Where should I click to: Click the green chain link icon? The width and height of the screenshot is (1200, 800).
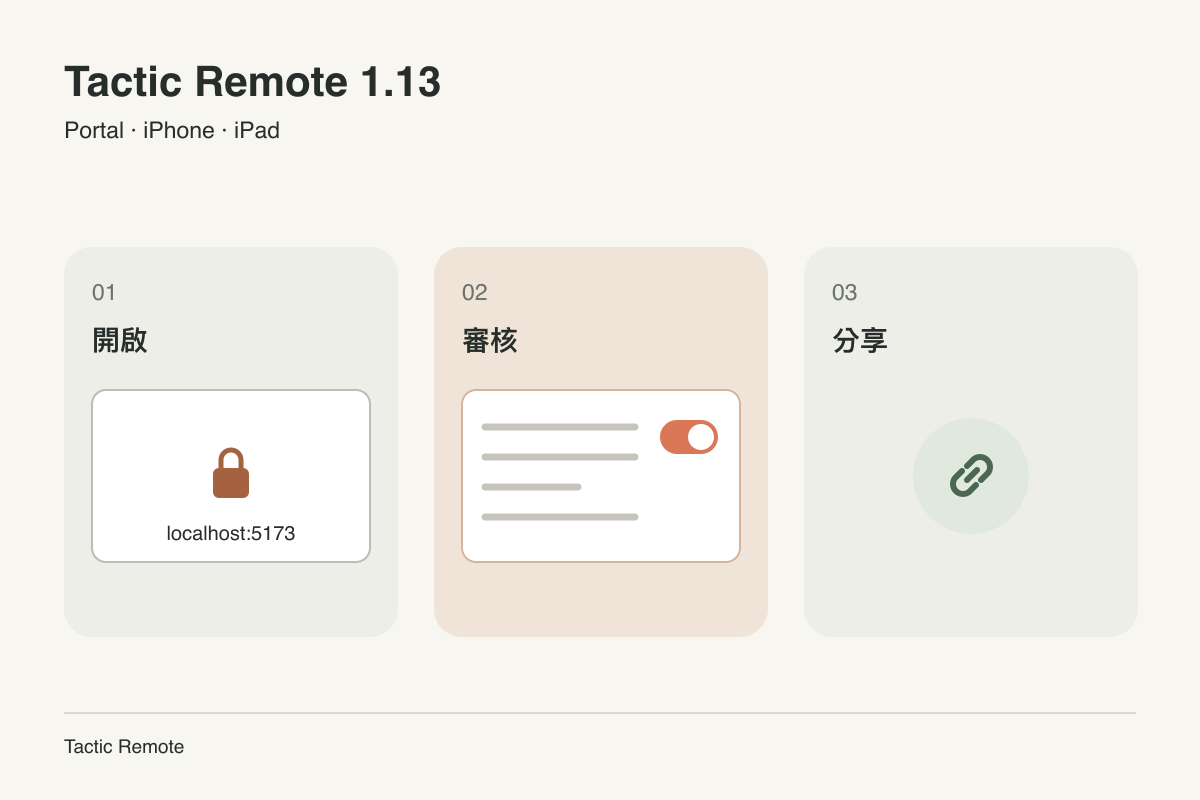pyautogui.click(x=971, y=475)
